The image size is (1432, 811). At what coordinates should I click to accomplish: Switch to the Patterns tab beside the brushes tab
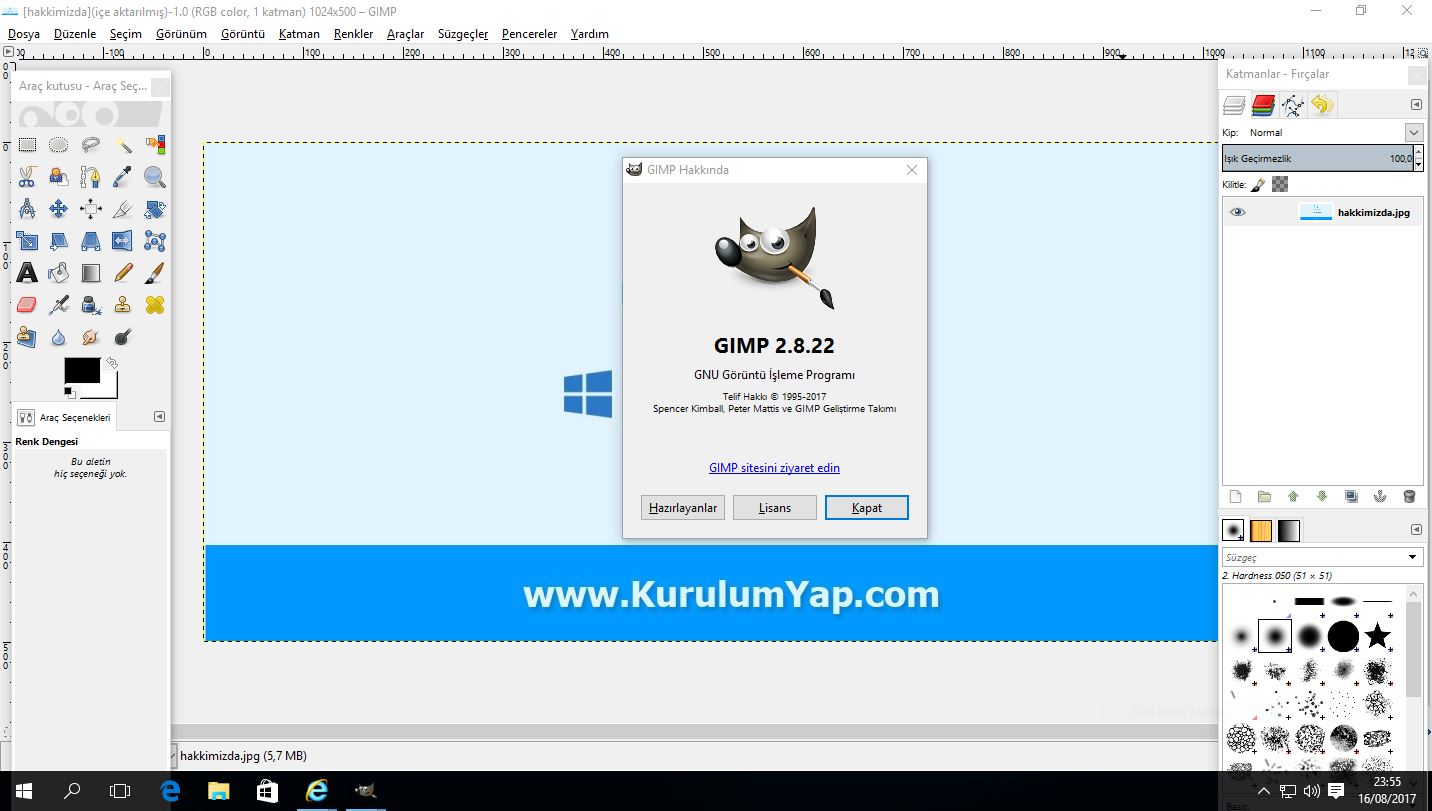point(1261,530)
